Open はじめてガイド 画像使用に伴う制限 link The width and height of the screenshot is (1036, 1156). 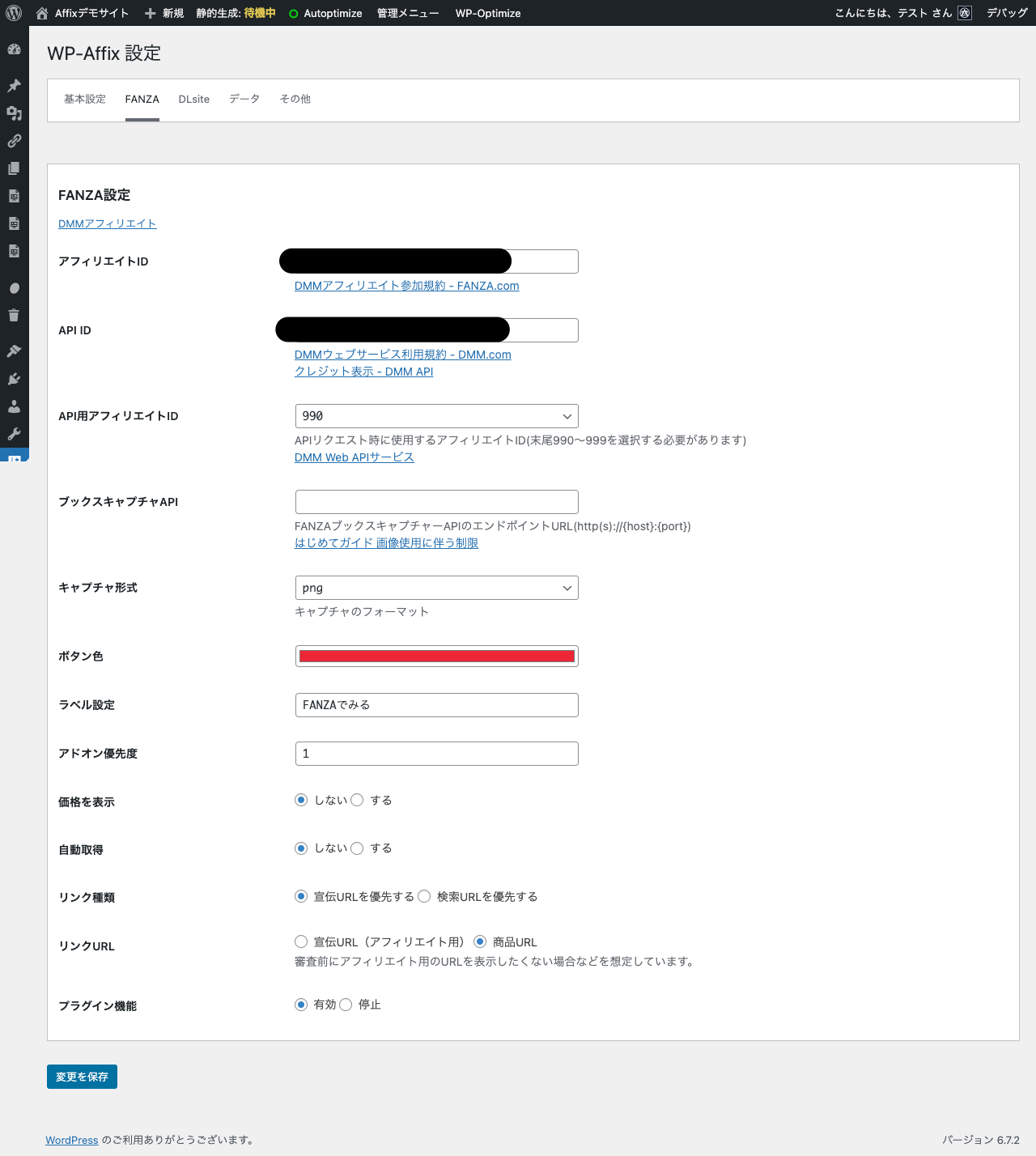[x=387, y=543]
